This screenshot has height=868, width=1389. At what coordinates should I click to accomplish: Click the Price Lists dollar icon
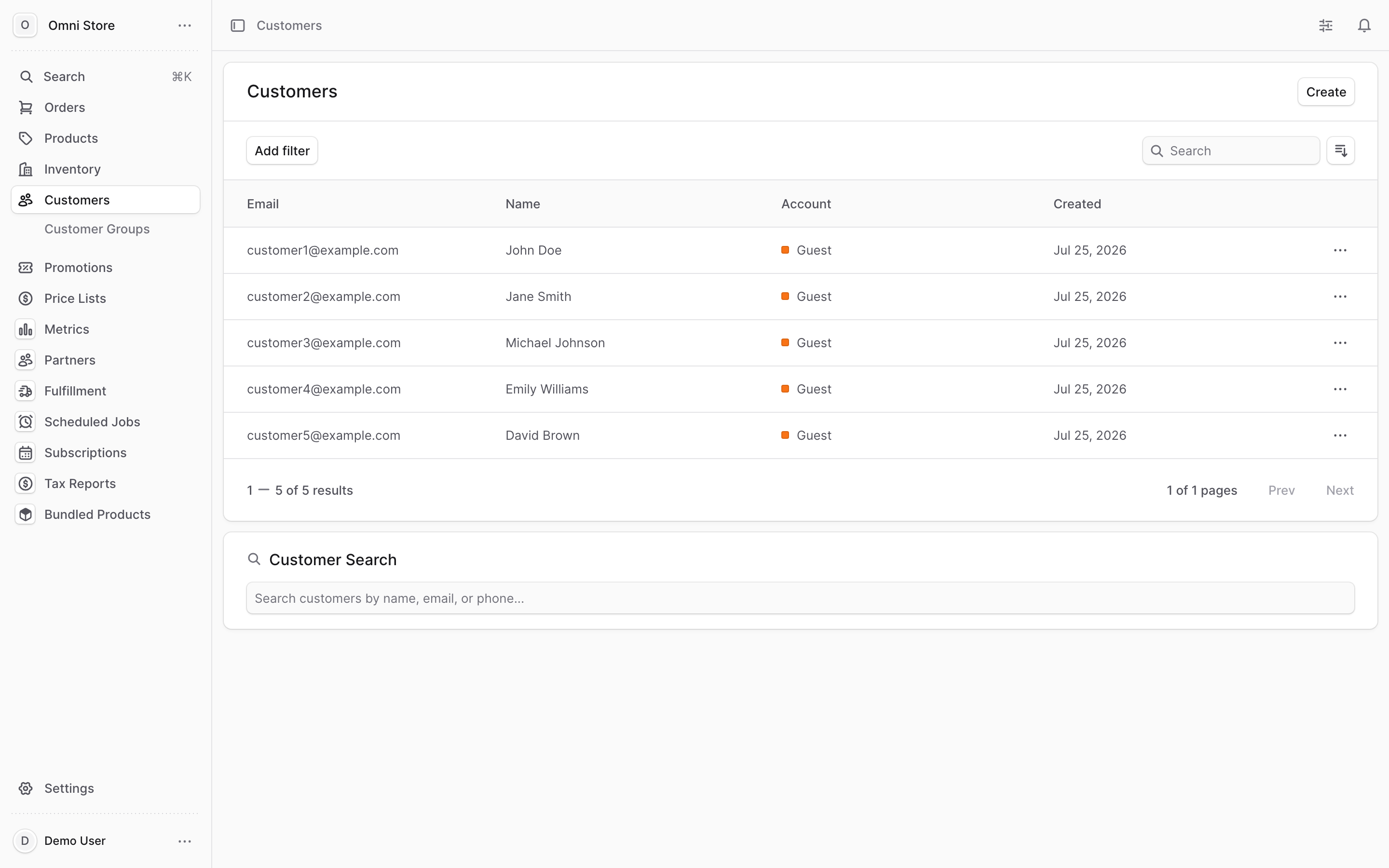coord(26,298)
